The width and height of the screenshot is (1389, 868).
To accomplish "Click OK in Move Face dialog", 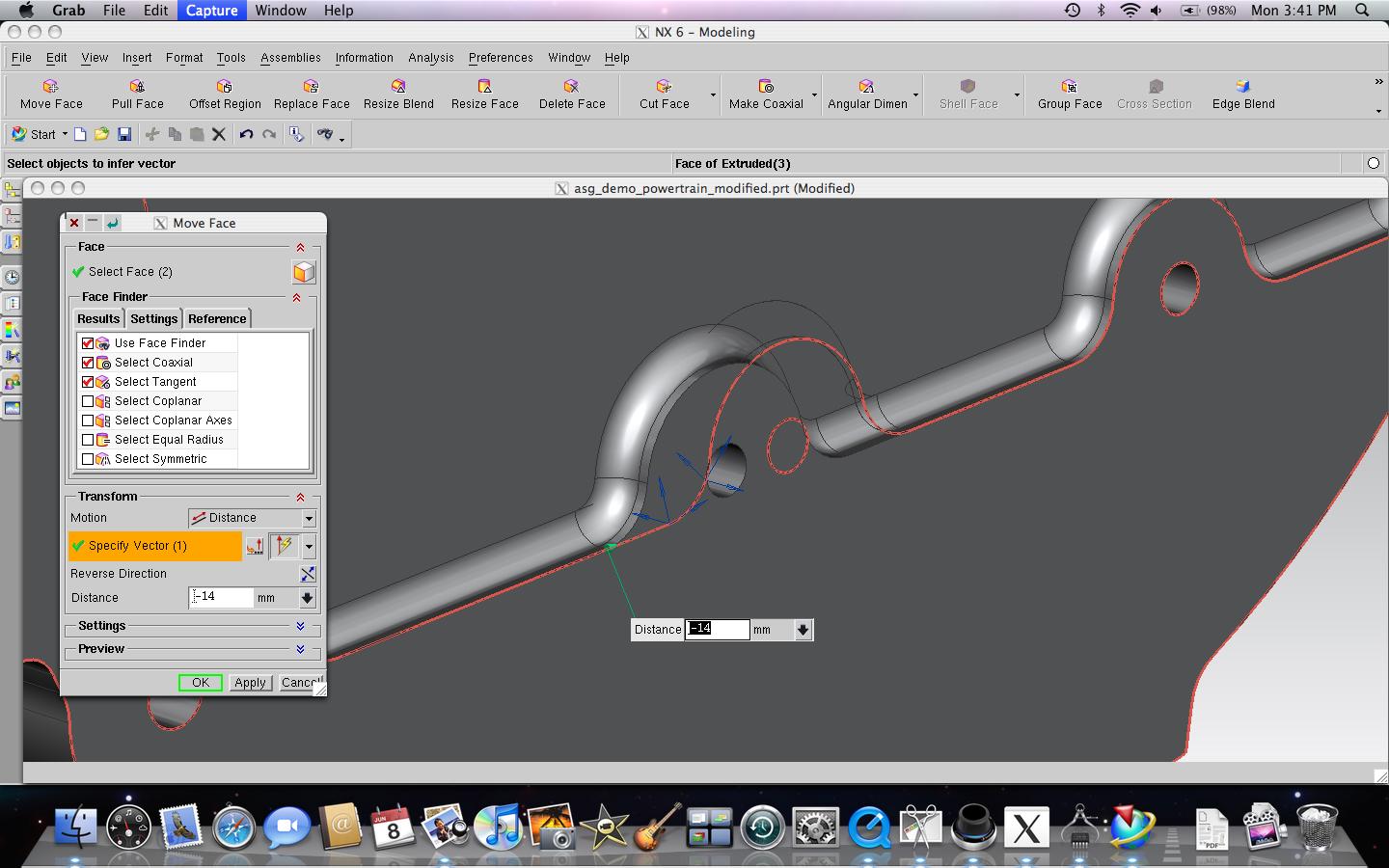I will [200, 683].
